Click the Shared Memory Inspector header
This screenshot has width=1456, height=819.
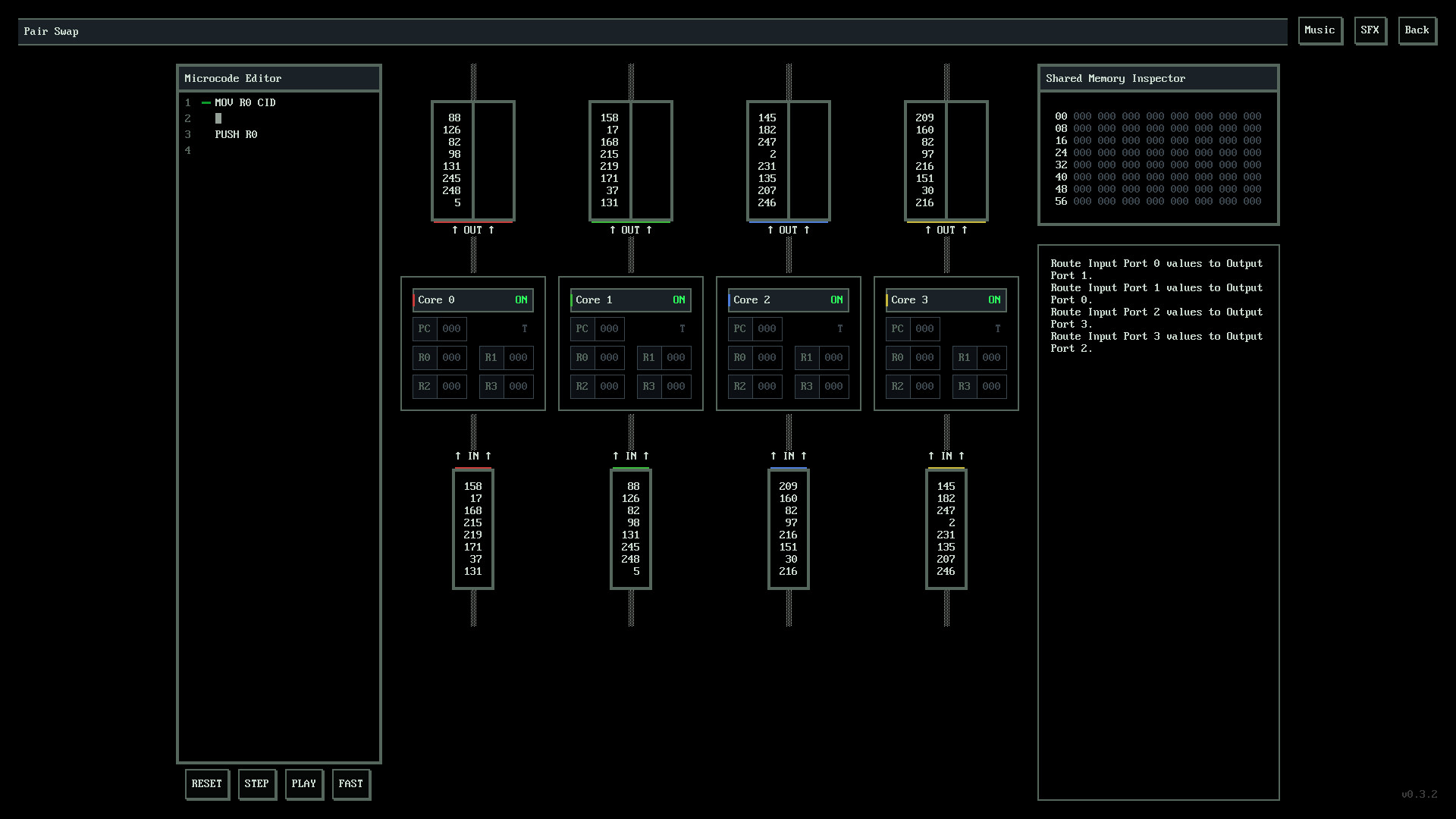coord(1115,78)
